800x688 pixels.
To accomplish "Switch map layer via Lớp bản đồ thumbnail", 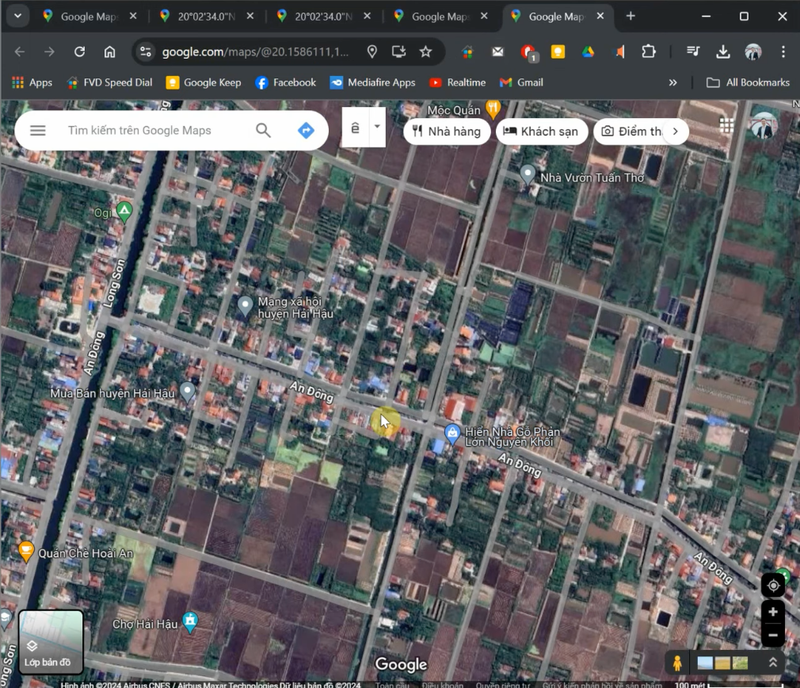I will click(x=51, y=642).
